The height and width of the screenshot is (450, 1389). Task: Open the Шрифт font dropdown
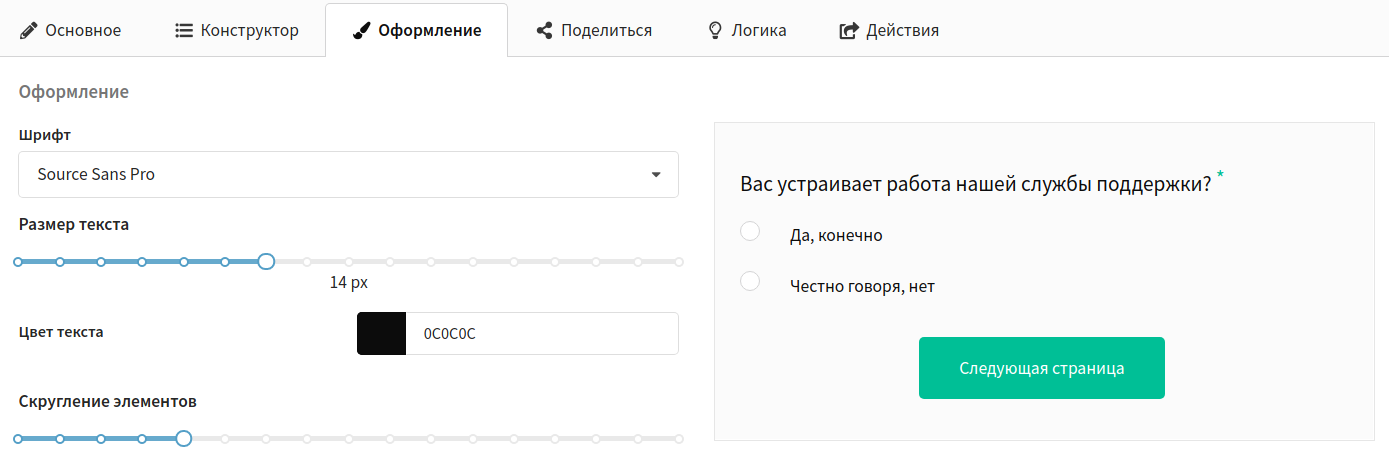348,174
